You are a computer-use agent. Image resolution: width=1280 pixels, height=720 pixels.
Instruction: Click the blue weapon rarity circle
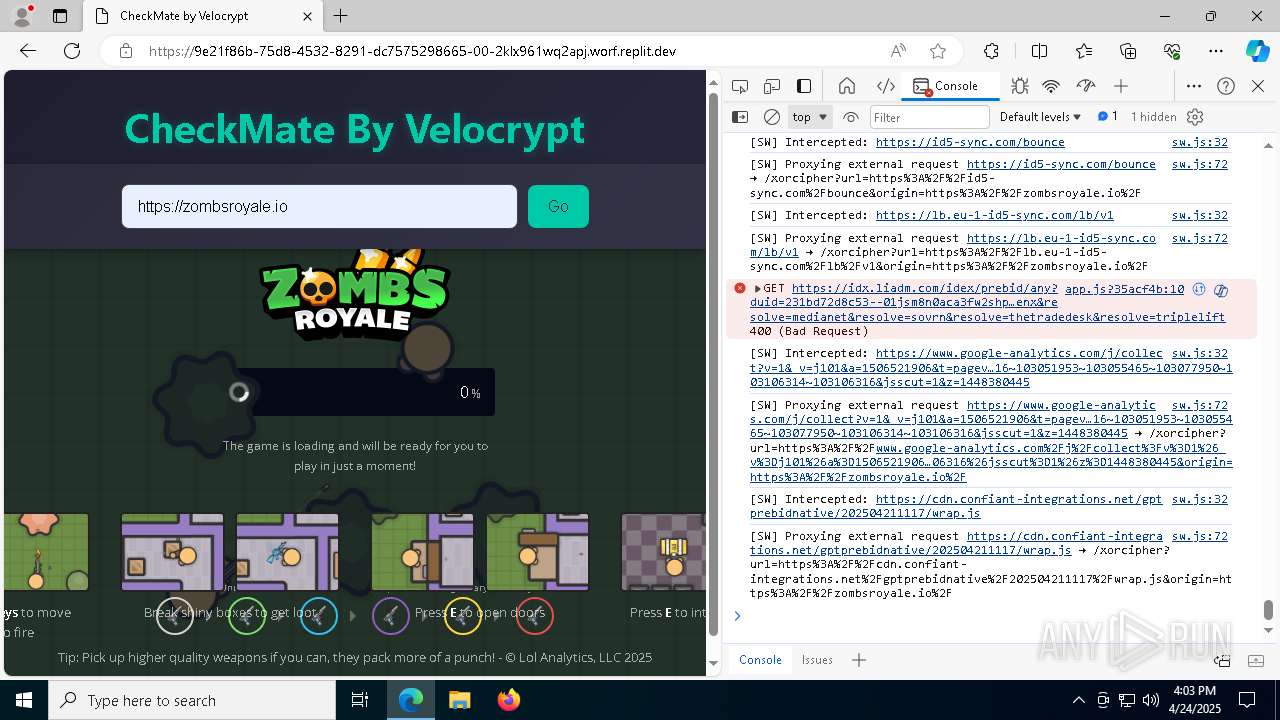(319, 616)
